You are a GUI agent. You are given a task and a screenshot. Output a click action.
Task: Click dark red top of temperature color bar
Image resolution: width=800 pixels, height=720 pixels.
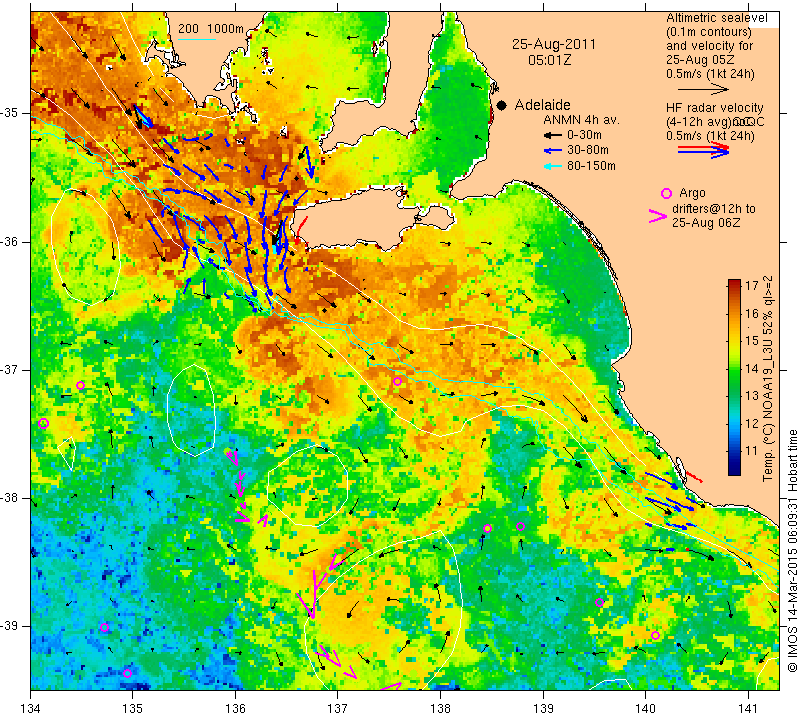pyautogui.click(x=734, y=283)
